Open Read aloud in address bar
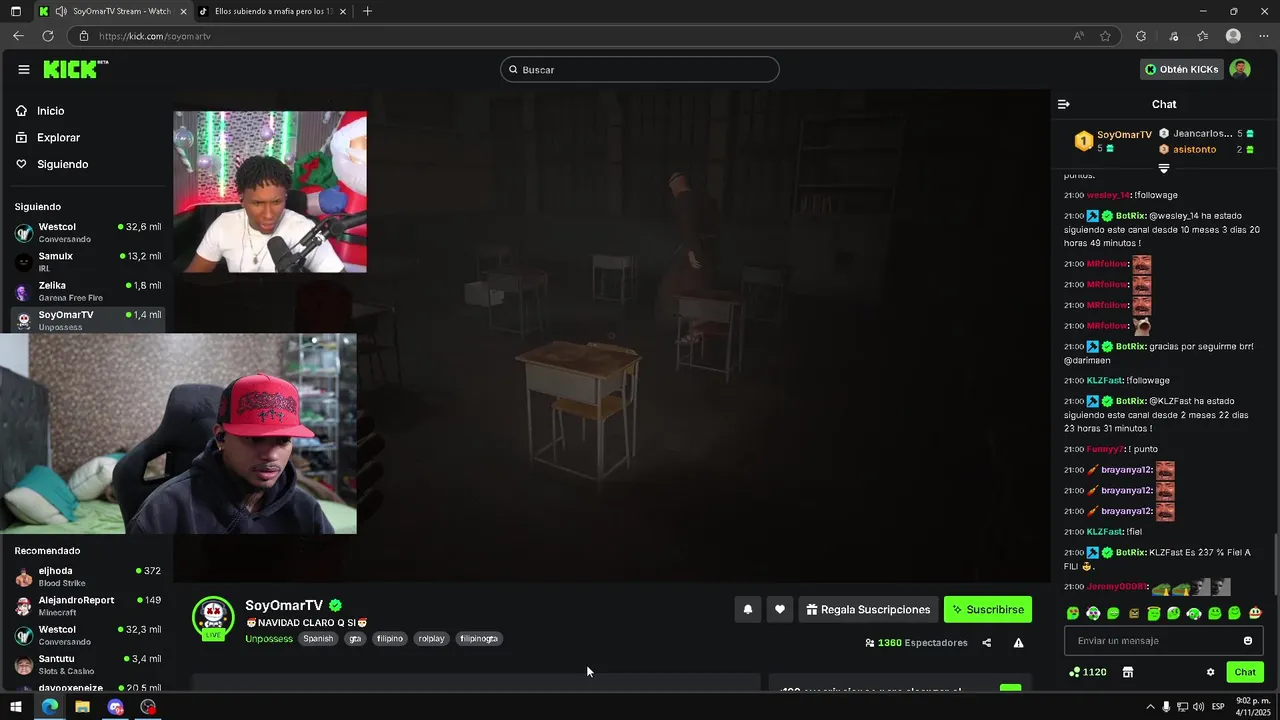The height and width of the screenshot is (720, 1280). [x=1078, y=36]
